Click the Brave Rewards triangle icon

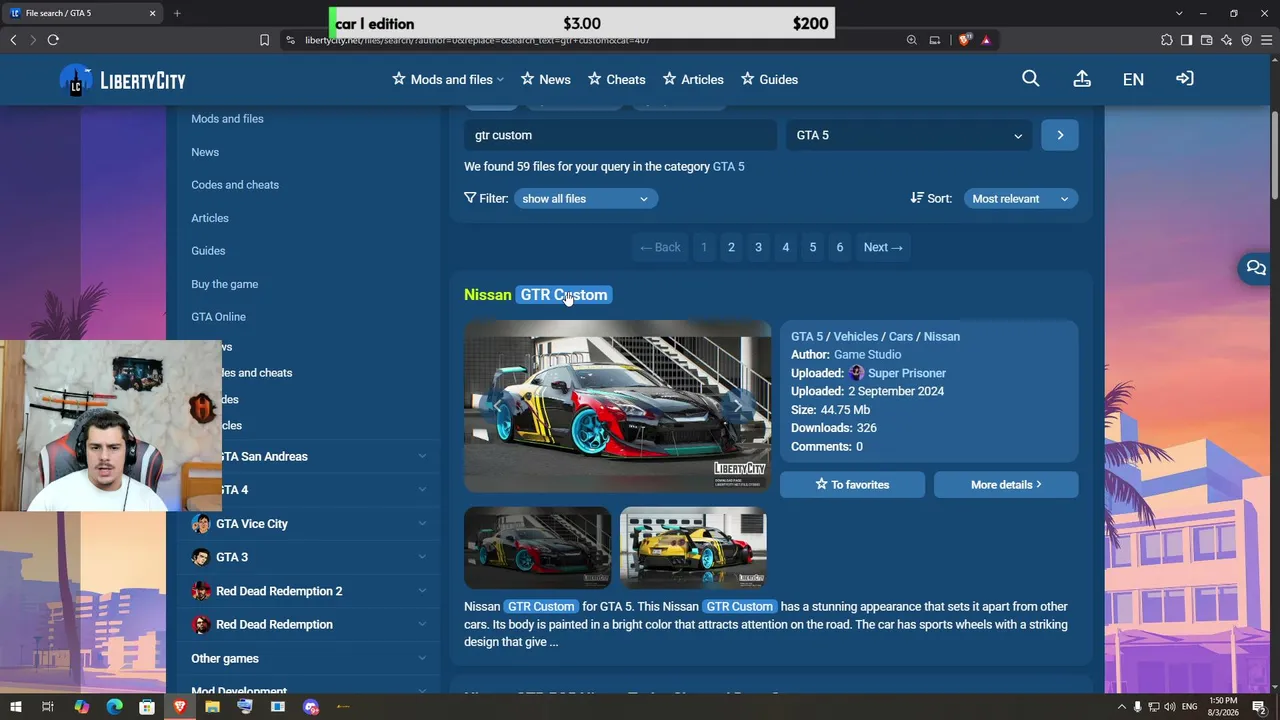pyautogui.click(x=986, y=40)
